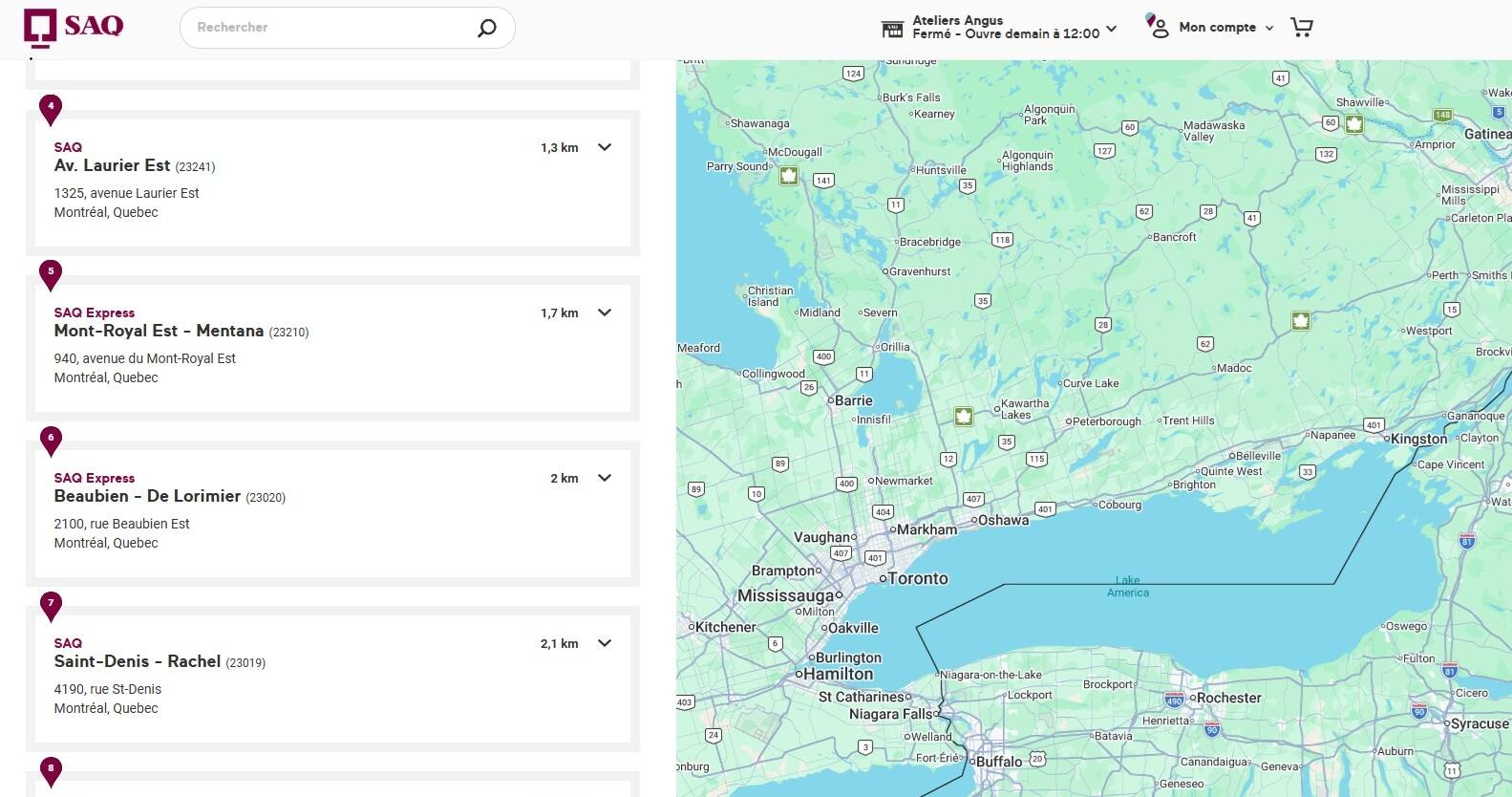Screen dimensions: 1512x797
Task: Click the park marker near Kawartha Lakes
Action: pyautogui.click(x=964, y=416)
